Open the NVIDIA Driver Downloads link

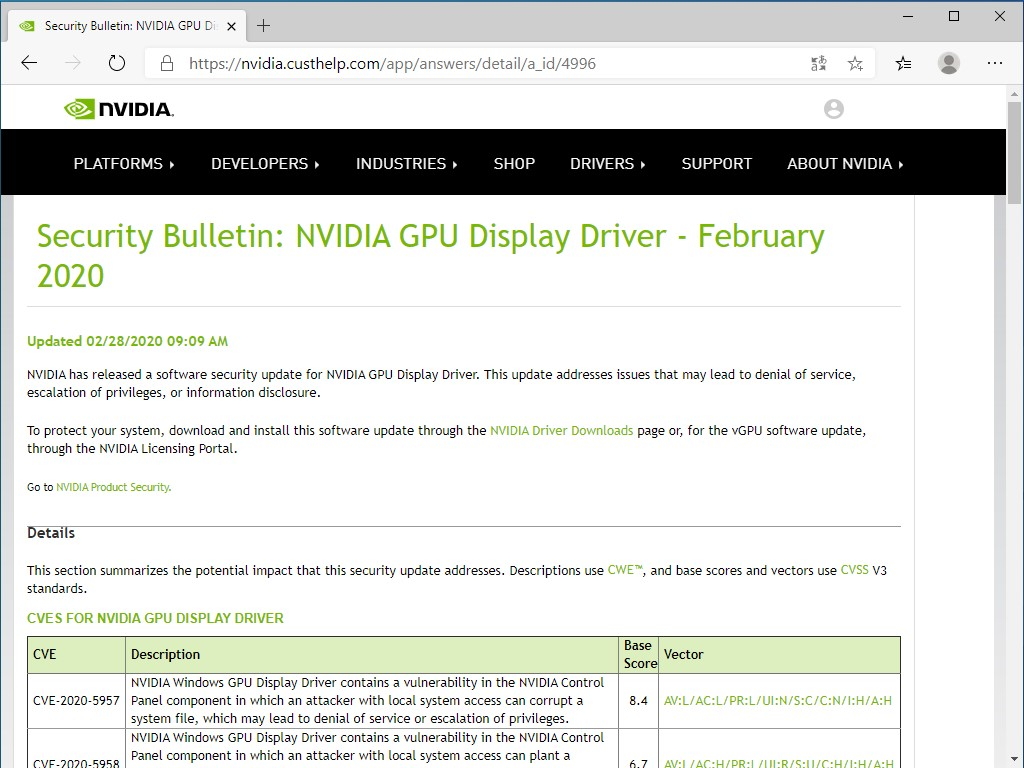pyautogui.click(x=562, y=430)
